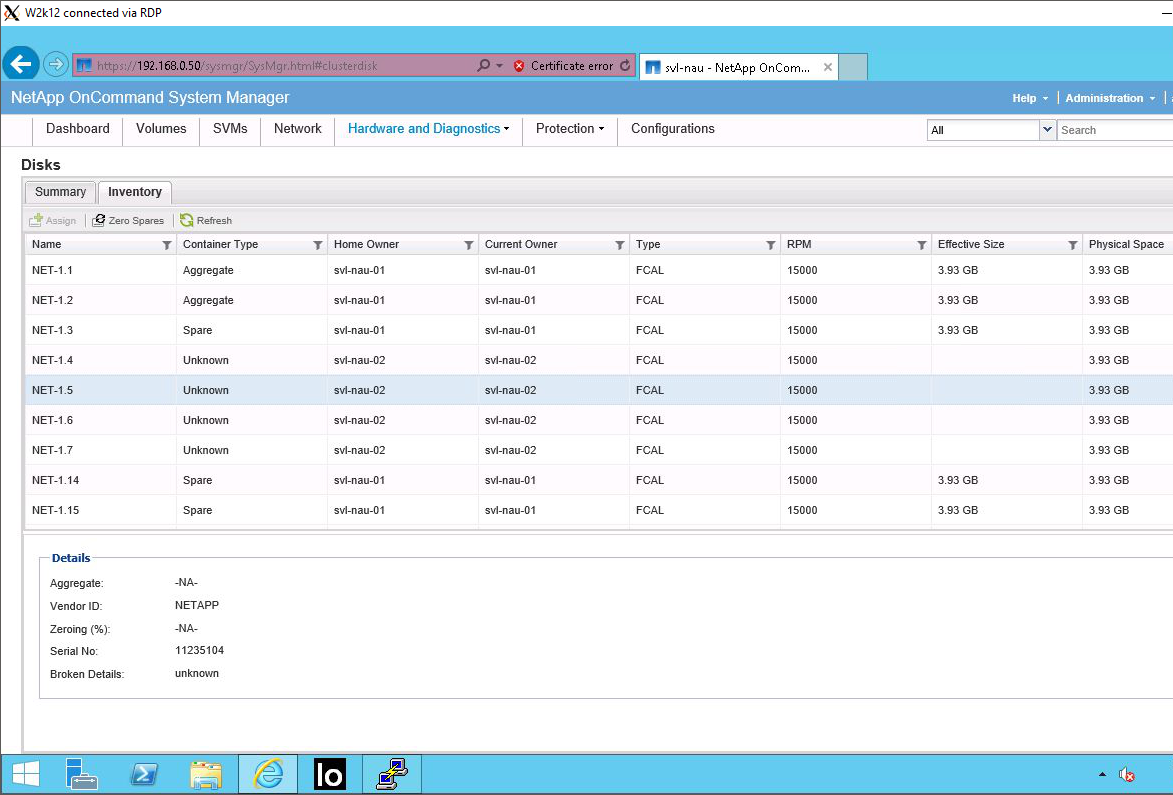Expand the Protection dropdown menu
This screenshot has width=1173, height=795.
(569, 129)
